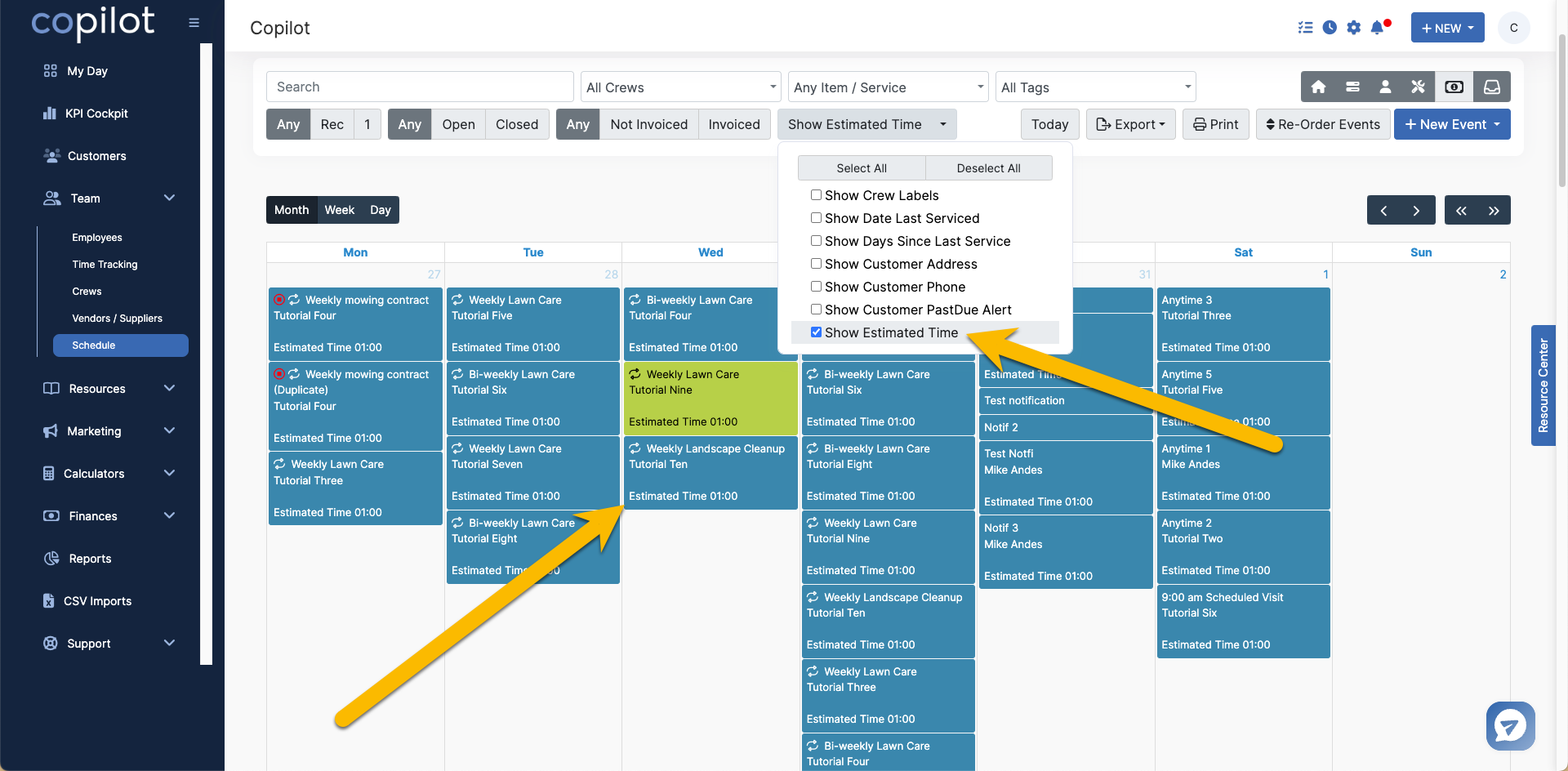Click Re-Order Events button
The height and width of the screenshot is (771, 1568).
(x=1323, y=124)
